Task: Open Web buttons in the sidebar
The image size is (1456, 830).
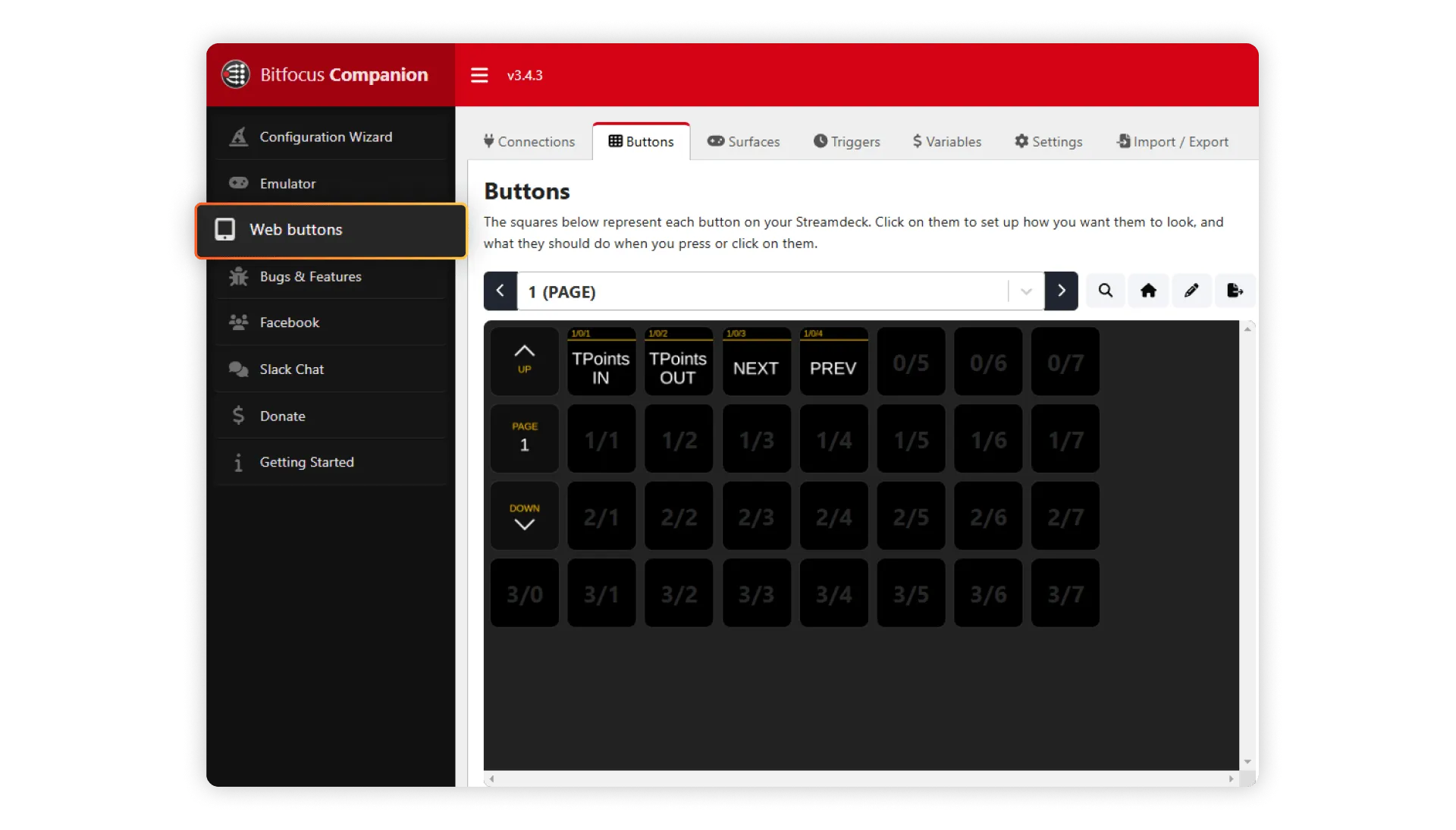Action: click(x=331, y=231)
